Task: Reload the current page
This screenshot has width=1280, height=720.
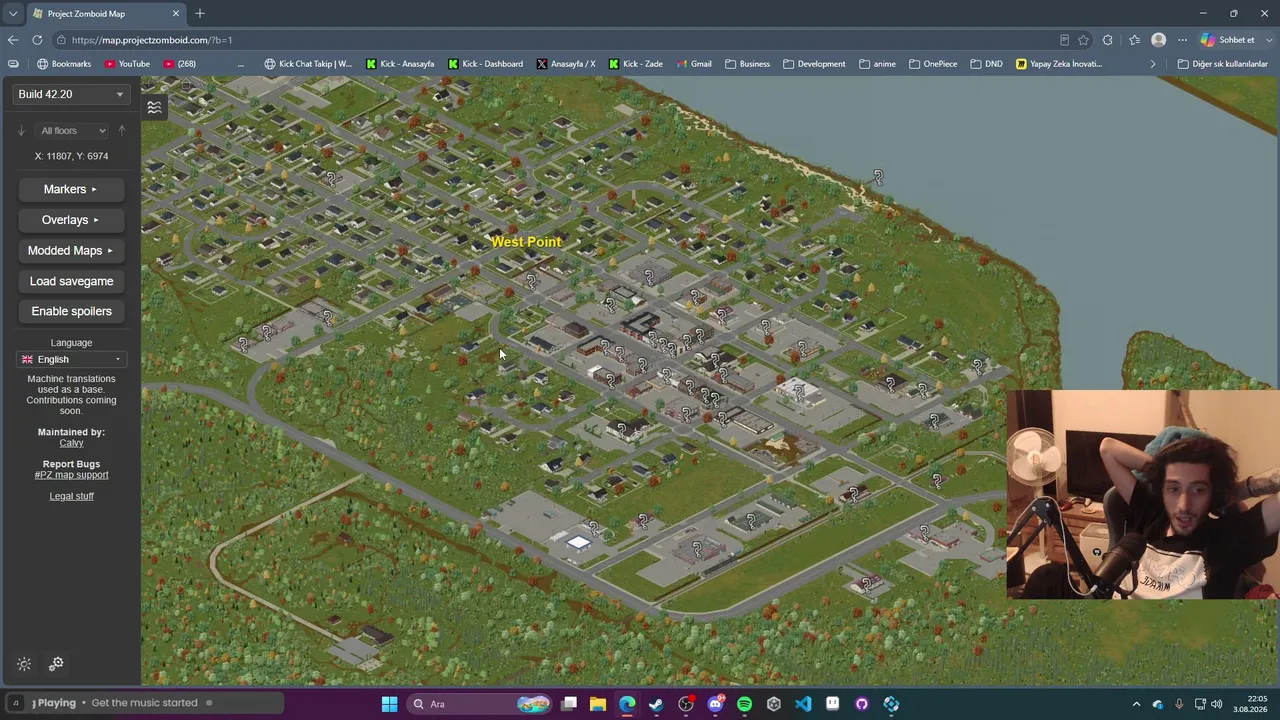Action: (37, 40)
